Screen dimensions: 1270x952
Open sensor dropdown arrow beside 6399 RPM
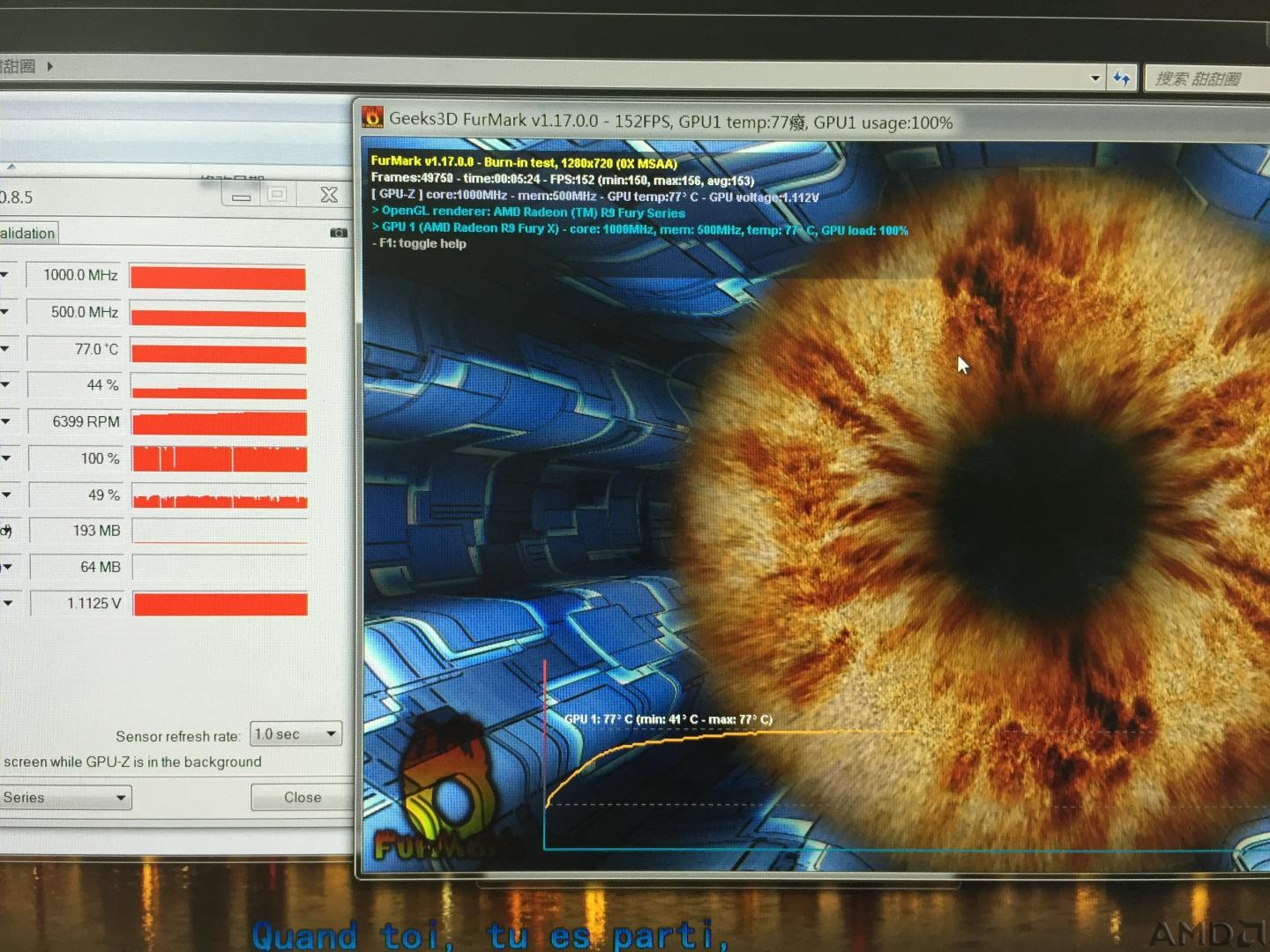pos(5,421)
